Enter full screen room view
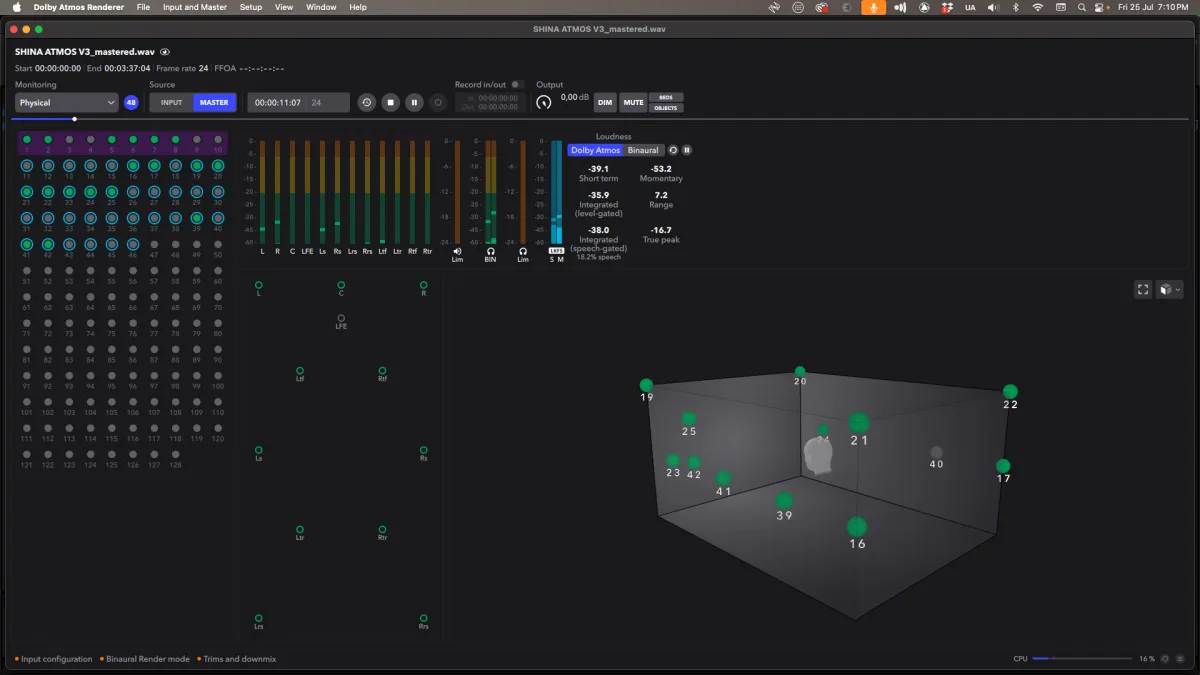 [1143, 289]
